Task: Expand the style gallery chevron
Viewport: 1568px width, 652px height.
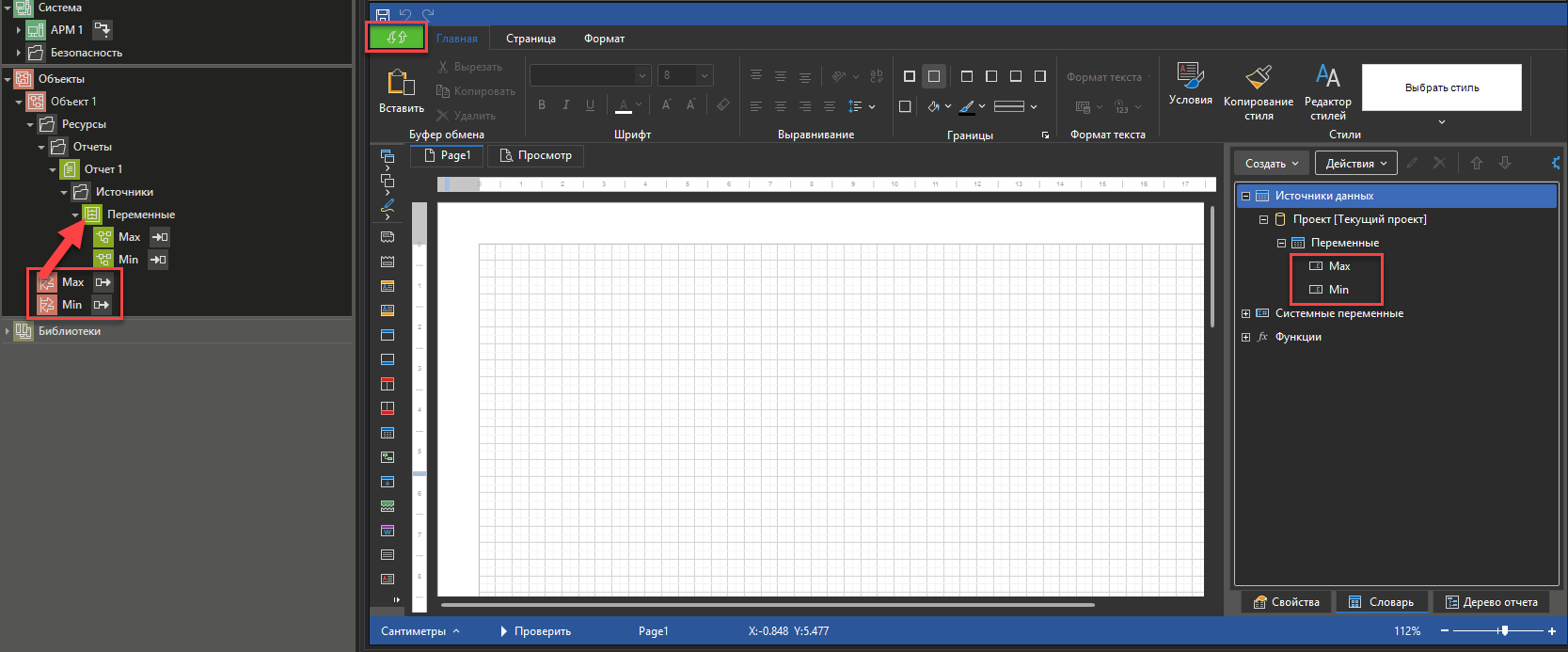Action: [x=1442, y=121]
